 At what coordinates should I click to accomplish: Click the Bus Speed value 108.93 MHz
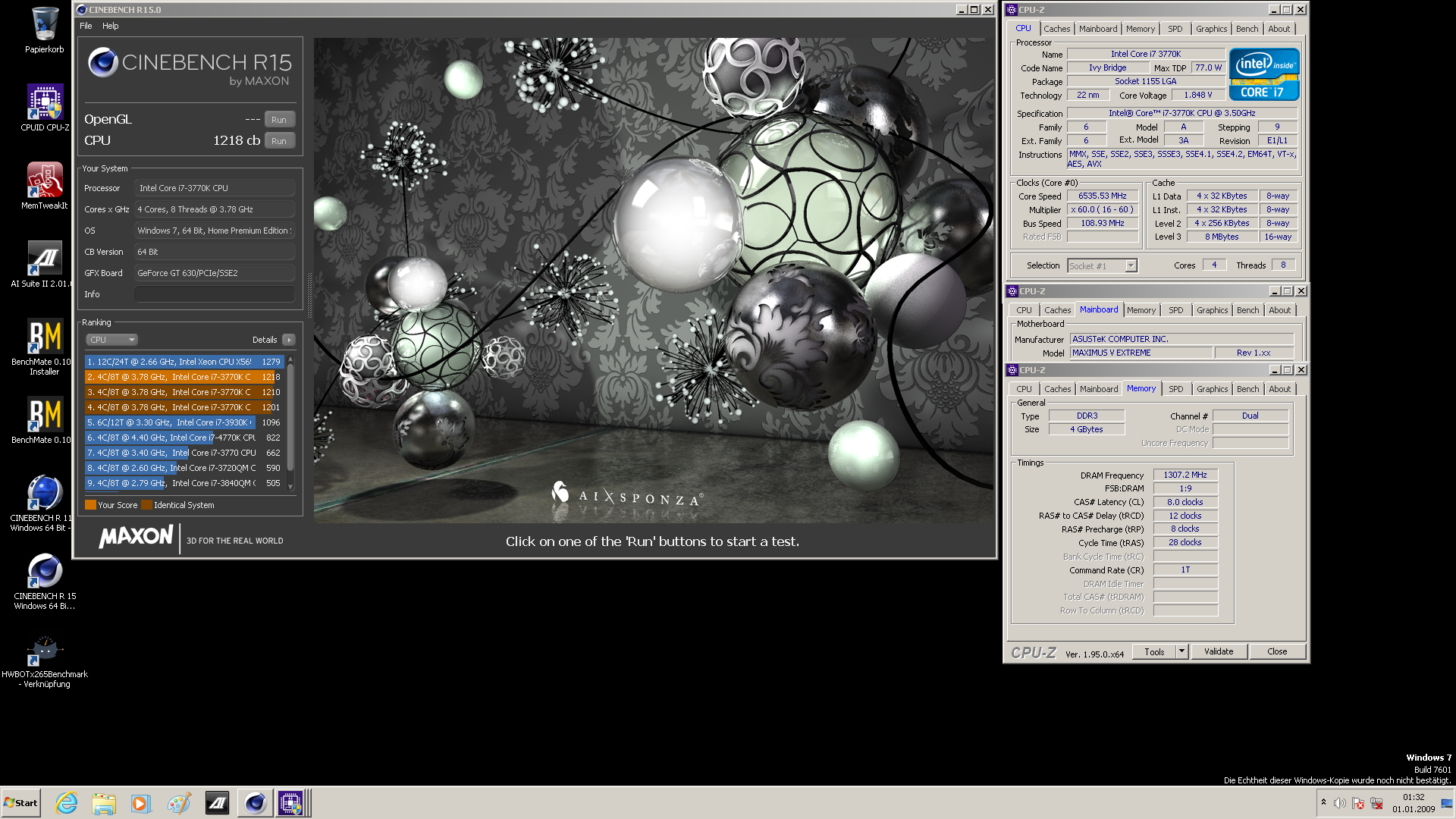click(1103, 223)
